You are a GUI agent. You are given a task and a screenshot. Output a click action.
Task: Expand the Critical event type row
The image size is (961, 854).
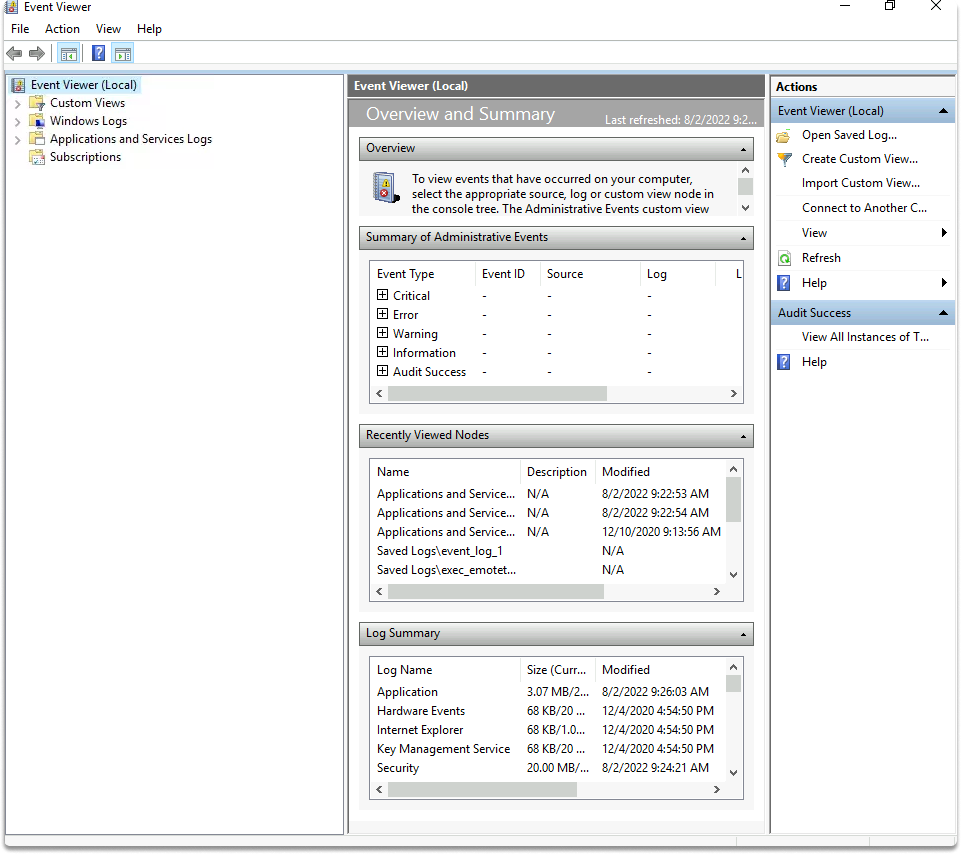tap(382, 295)
